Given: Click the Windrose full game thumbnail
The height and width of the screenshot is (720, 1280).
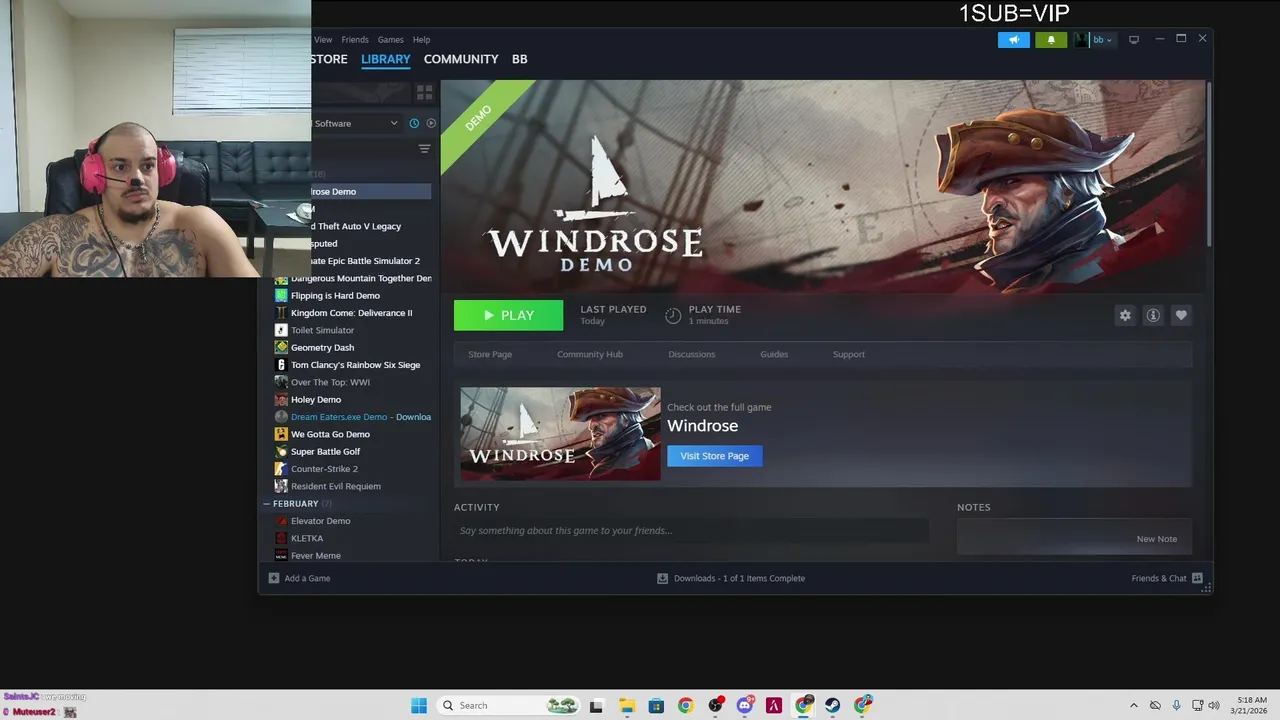Looking at the screenshot, I should [560, 434].
